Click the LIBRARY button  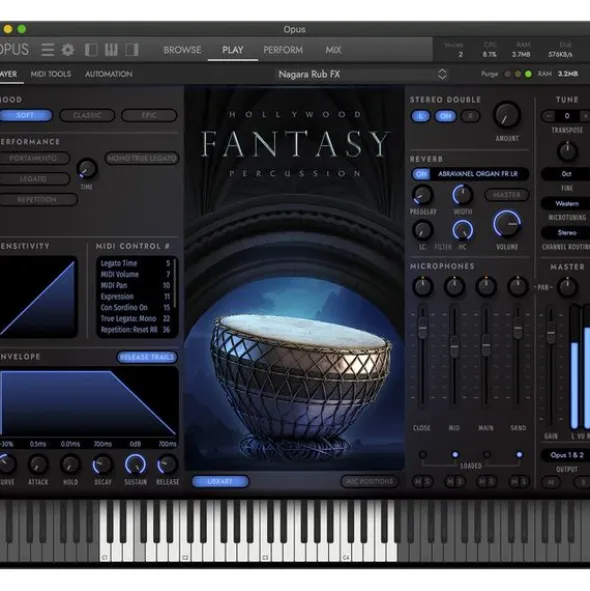(220, 481)
